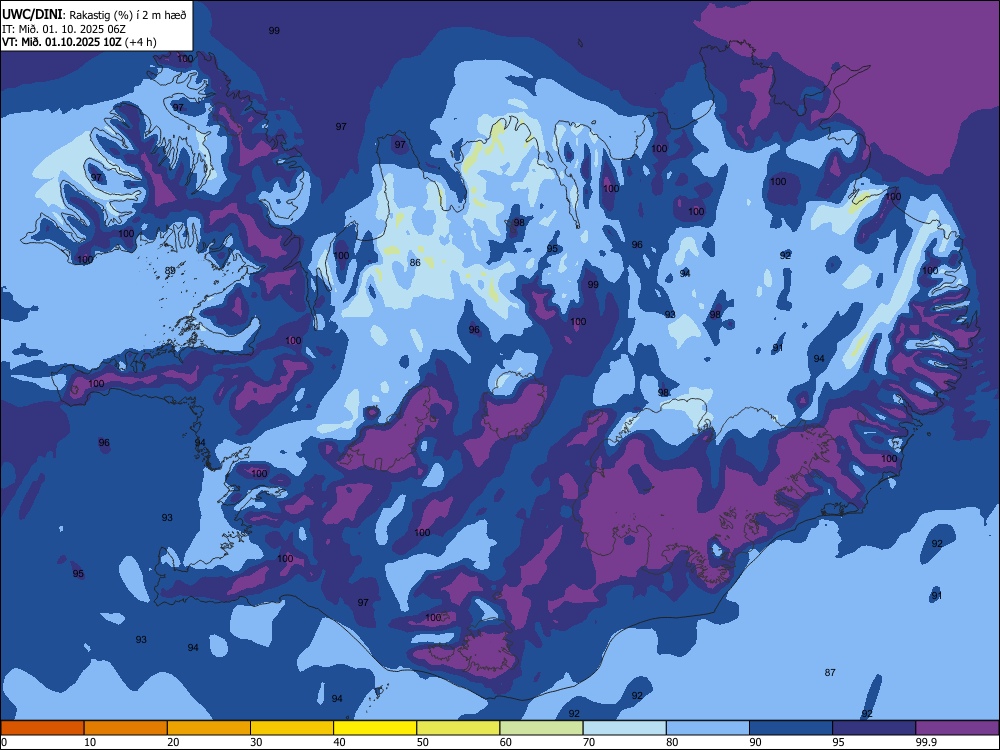Select the purple above-99.9 legend block
Viewport: 1000px width, 750px height.
[x=957, y=728]
